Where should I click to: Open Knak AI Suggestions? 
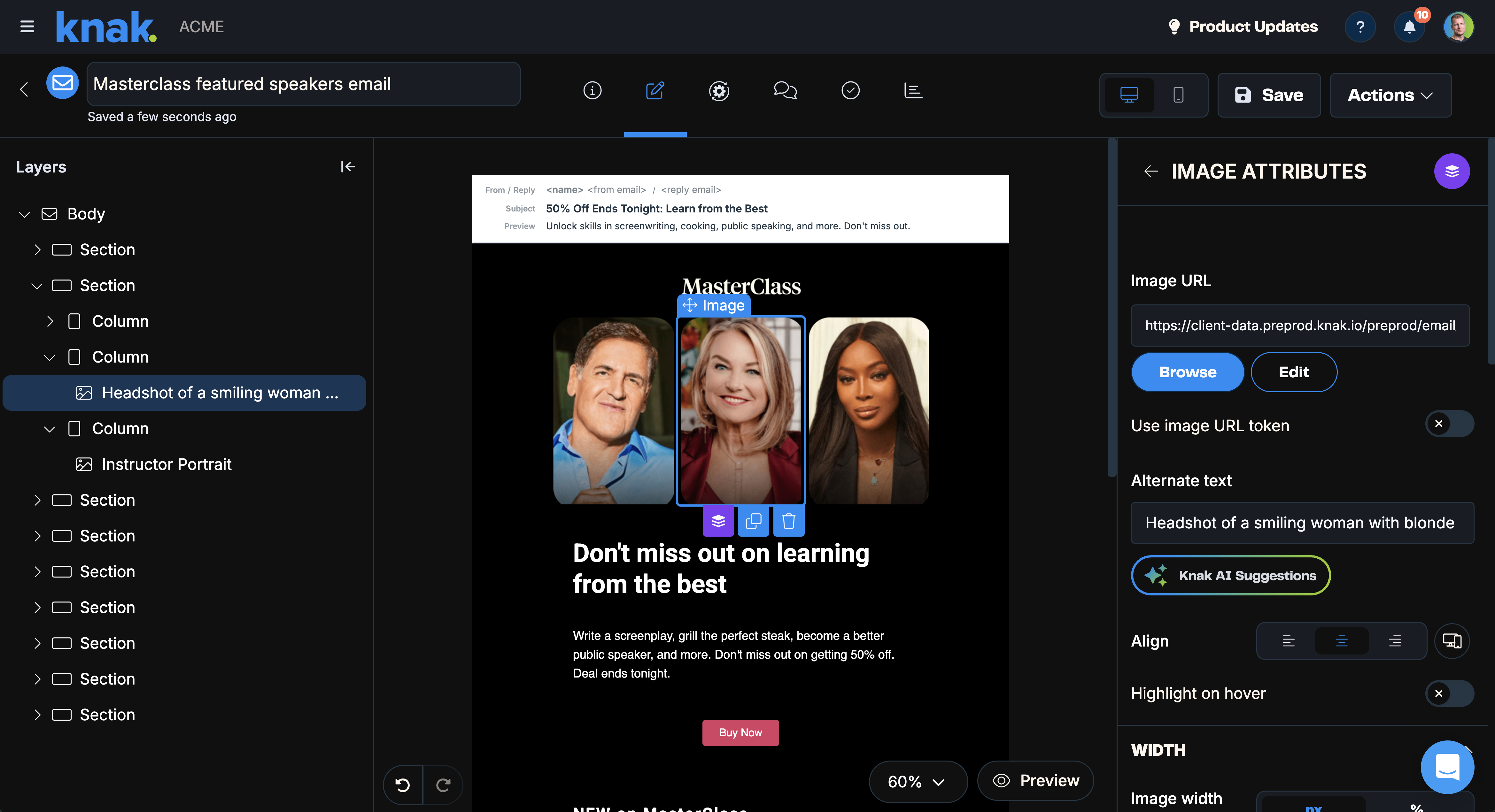[1230, 575]
